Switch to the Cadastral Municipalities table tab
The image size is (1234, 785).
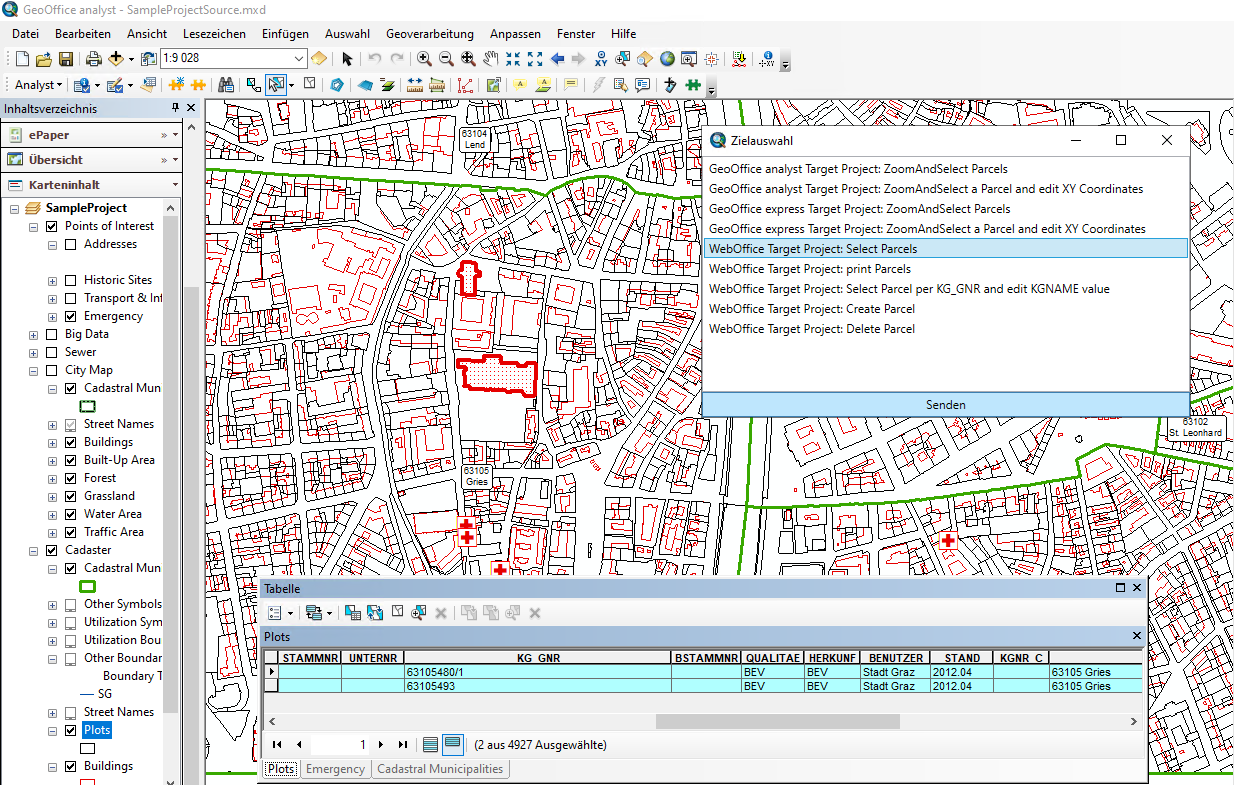(440, 769)
